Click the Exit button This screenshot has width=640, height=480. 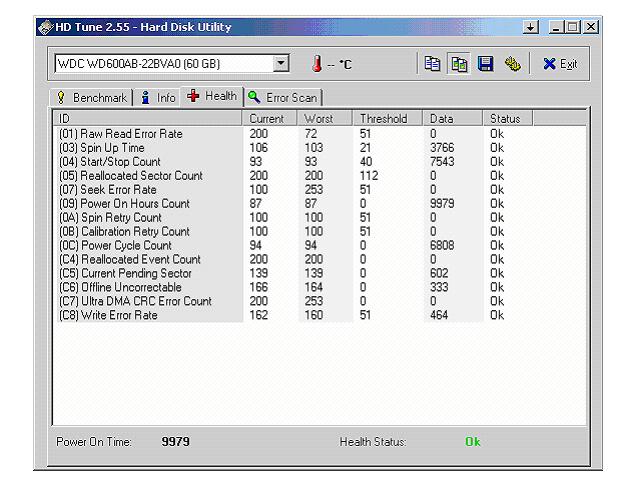click(x=560, y=64)
